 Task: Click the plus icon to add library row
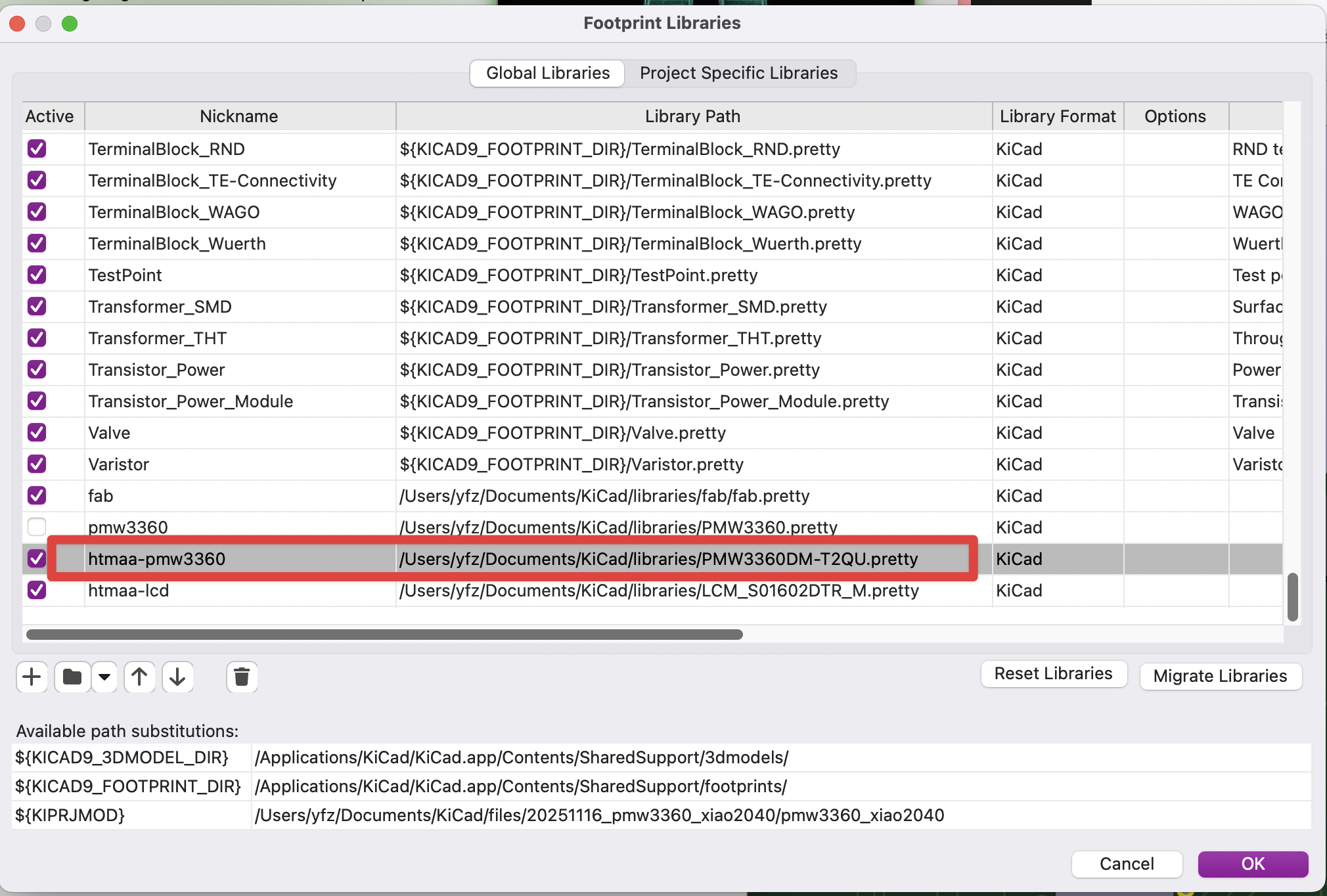click(x=32, y=677)
